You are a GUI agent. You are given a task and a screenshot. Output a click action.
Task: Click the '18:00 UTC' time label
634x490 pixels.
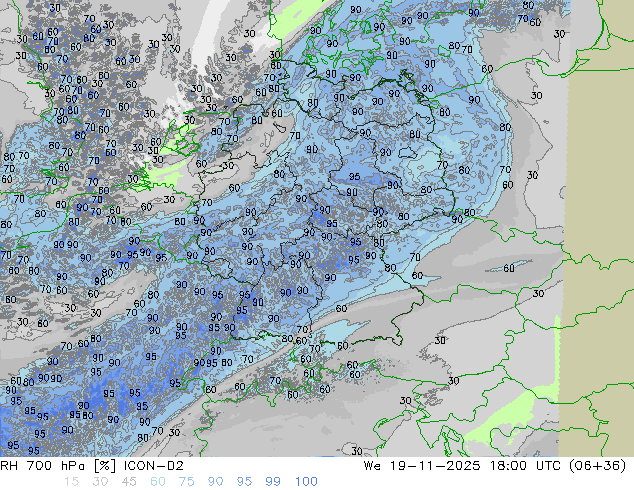click(525, 466)
